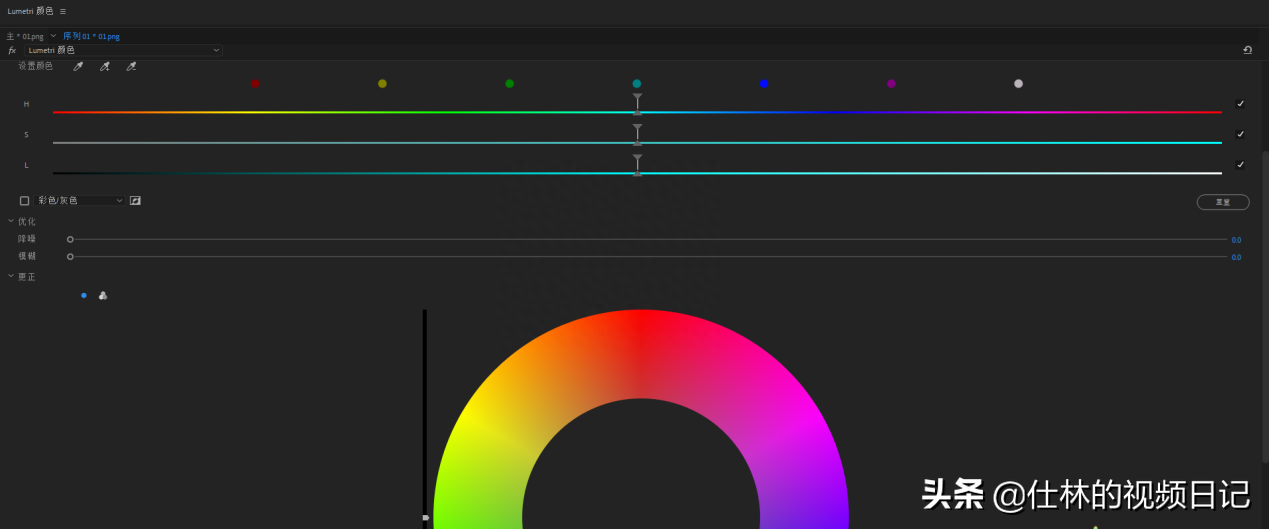
Task: Click the 设置颜色 label
Action: tap(35, 66)
